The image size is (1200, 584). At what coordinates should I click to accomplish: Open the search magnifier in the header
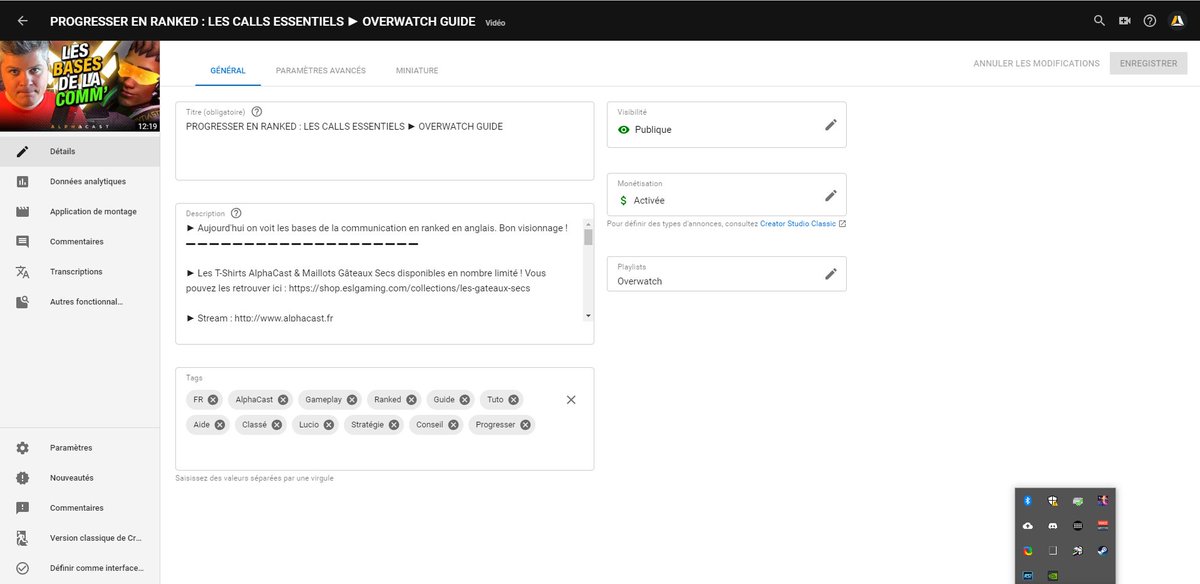(1099, 20)
